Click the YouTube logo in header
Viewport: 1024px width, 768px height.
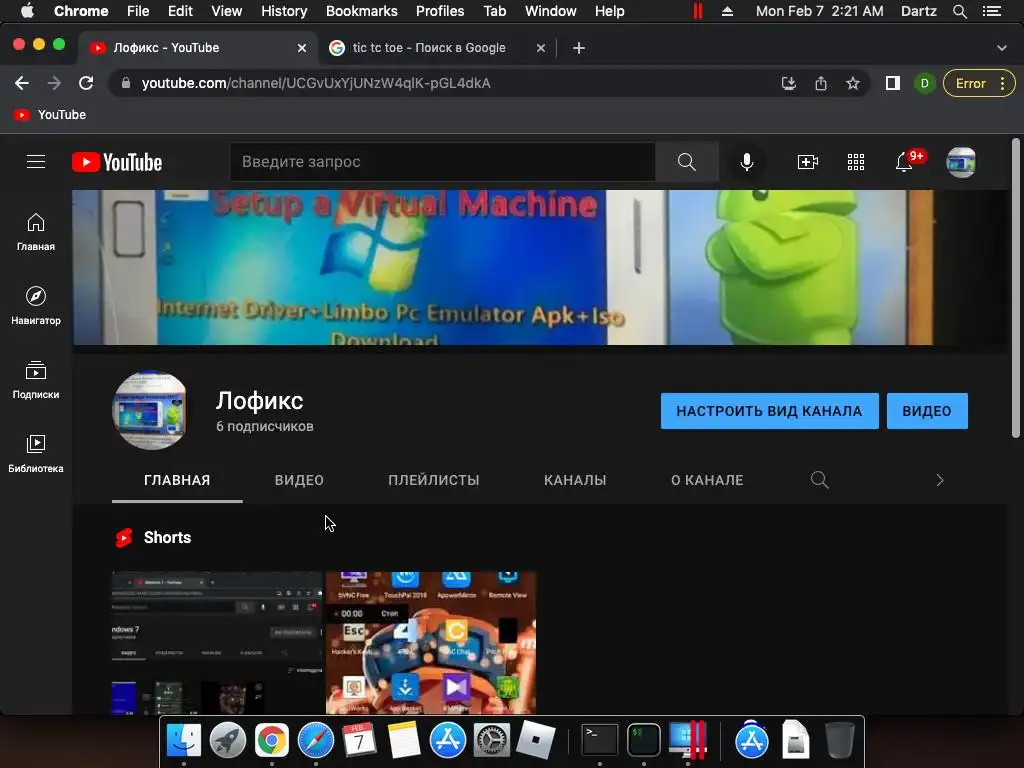[117, 162]
